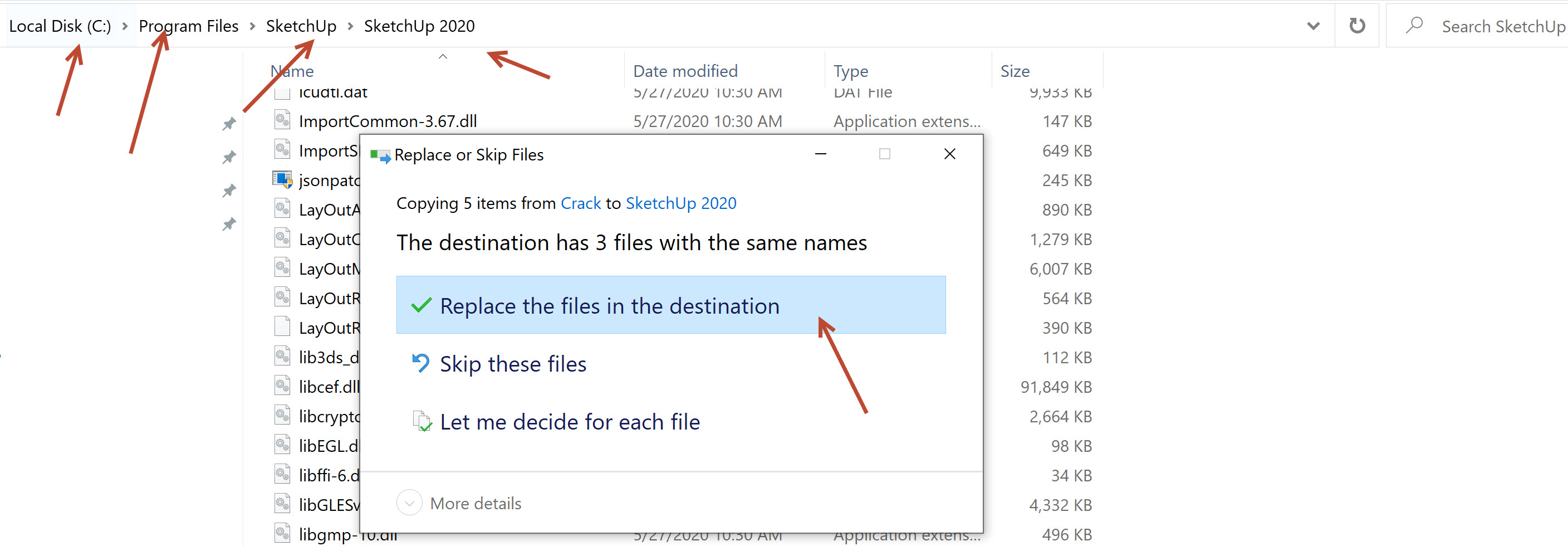1568x546 pixels.
Task: Expand chevron after Local Disk (C:) breadcrumb
Action: [125, 26]
